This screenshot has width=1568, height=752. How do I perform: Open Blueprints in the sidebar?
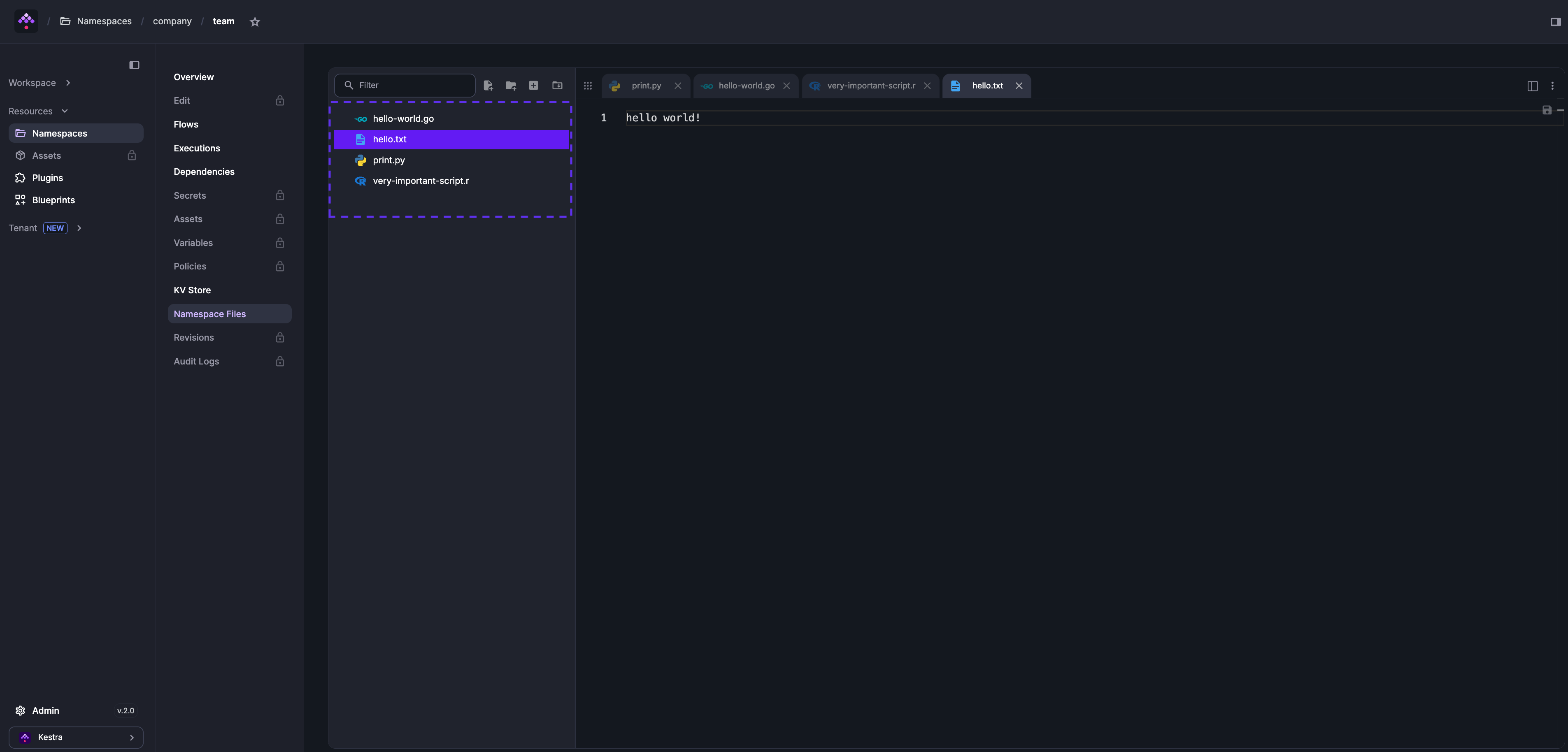[76, 200]
